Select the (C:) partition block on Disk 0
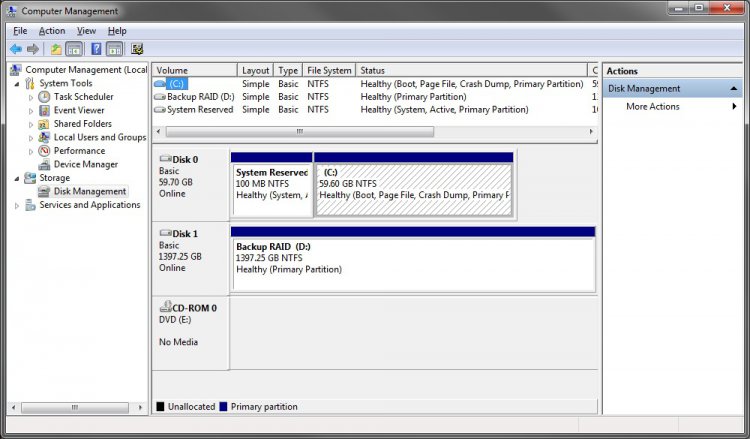Screen dimensions: 750x439 [x=414, y=189]
